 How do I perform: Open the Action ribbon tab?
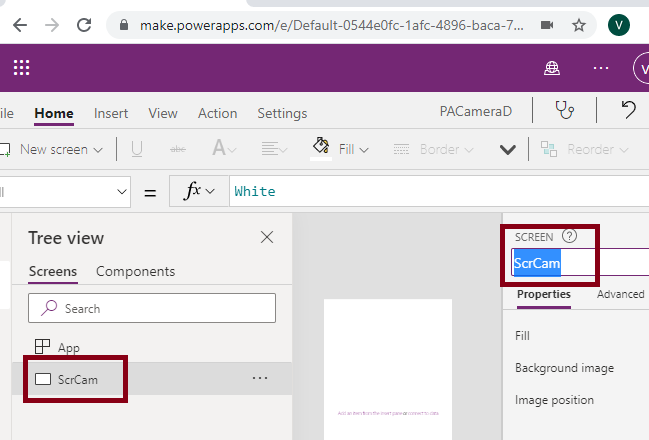pos(218,113)
